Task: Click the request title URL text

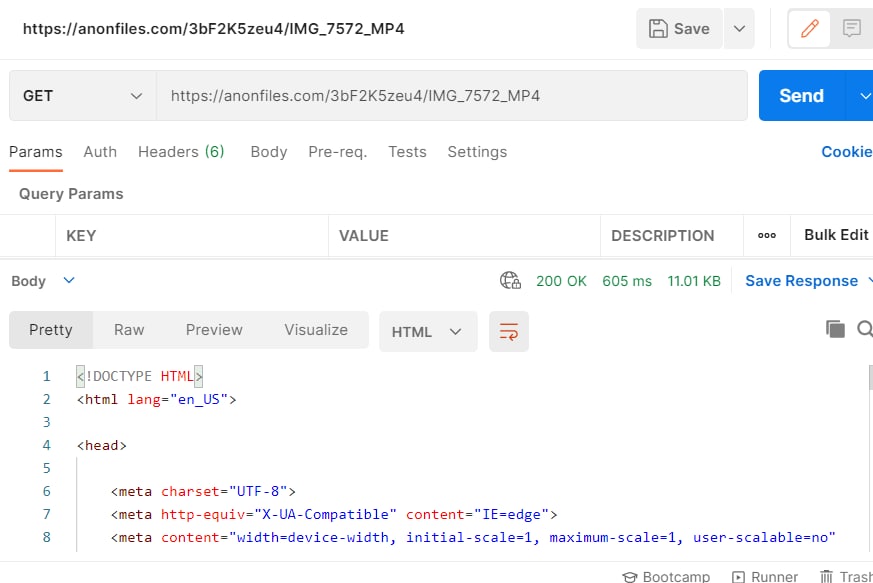Action: [214, 29]
